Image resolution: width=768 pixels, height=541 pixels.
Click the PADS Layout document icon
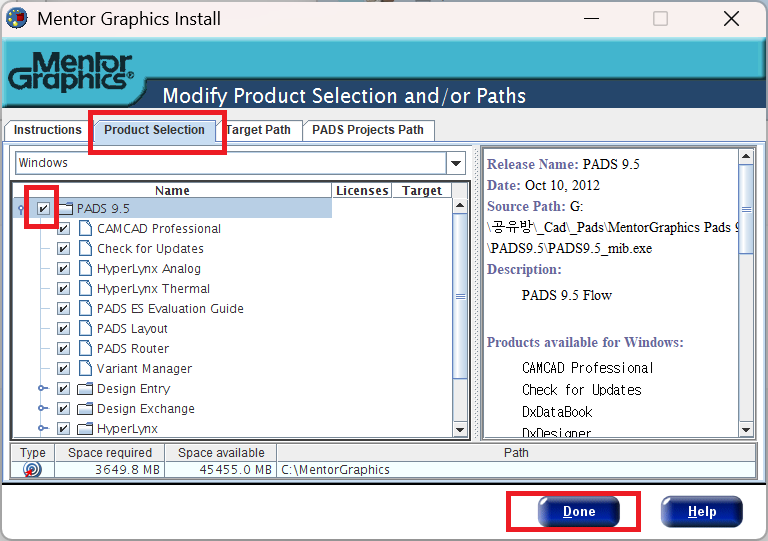coord(85,328)
